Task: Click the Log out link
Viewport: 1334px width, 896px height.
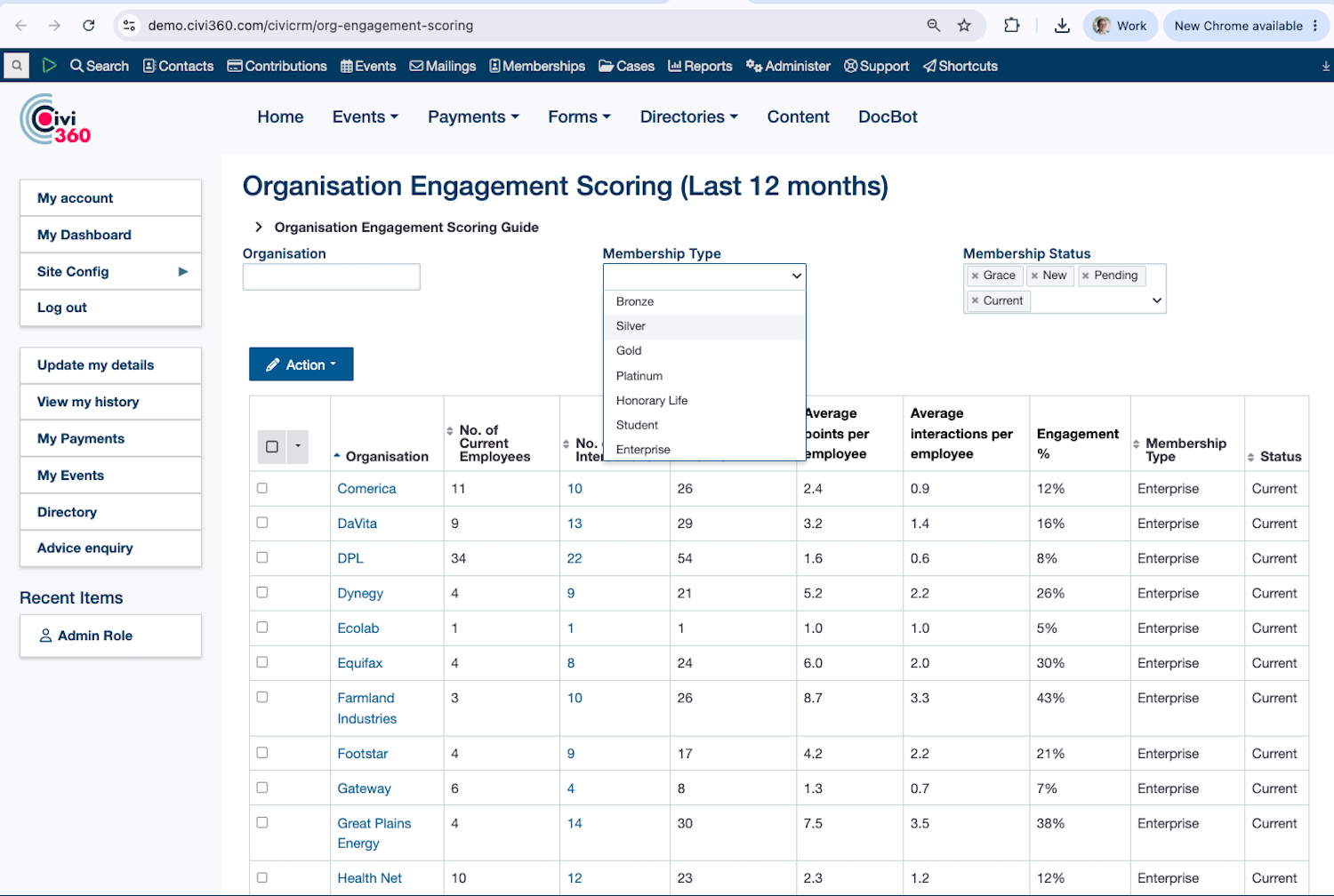Action: [111, 308]
